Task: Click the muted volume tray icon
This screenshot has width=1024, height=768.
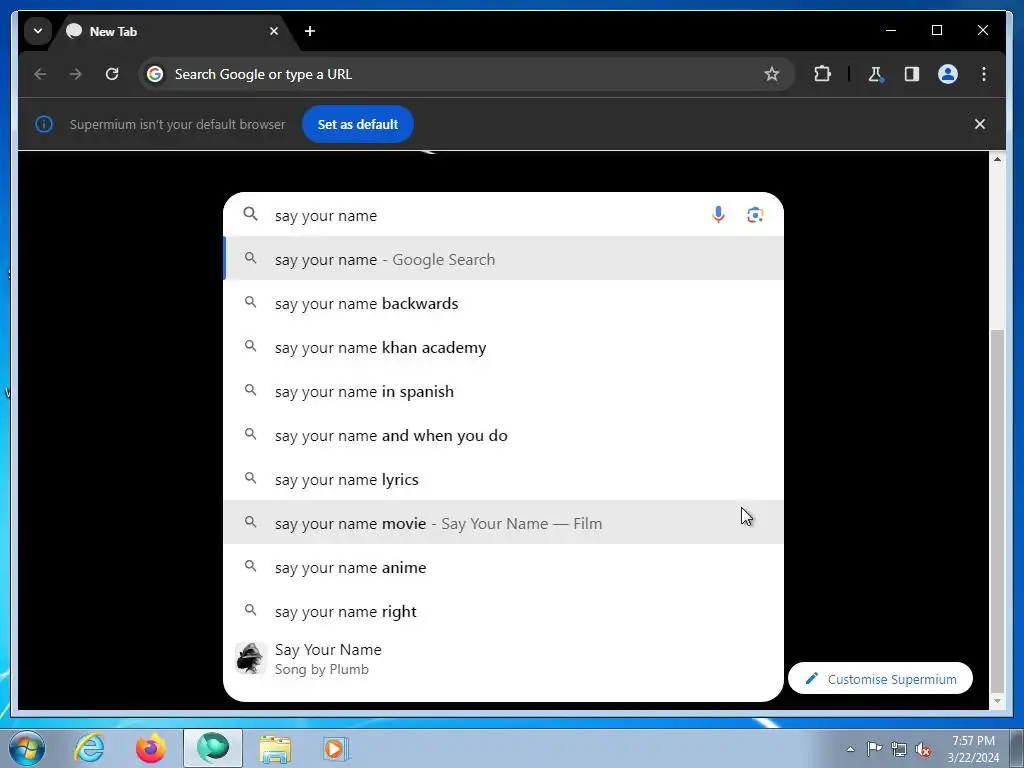Action: point(923,749)
